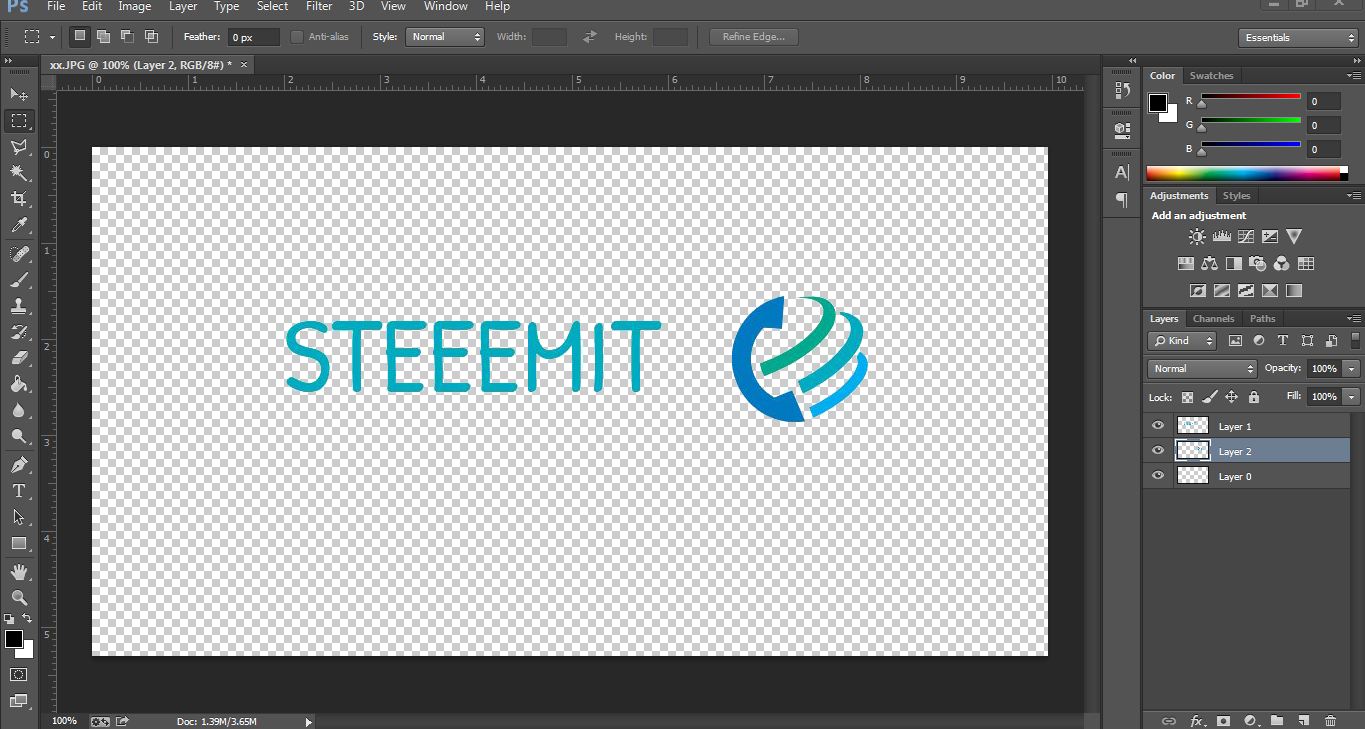Viewport: 1365px width, 729px height.
Task: Select the Eyedropper tool
Action: coord(18,226)
